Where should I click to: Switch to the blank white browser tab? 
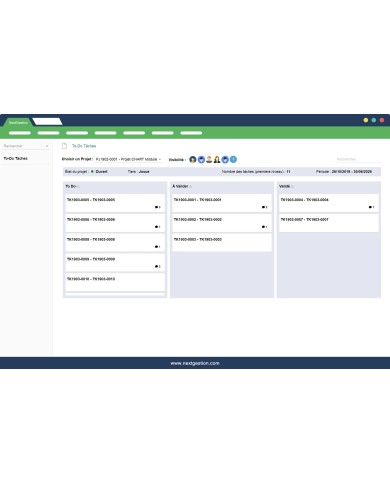(47, 122)
